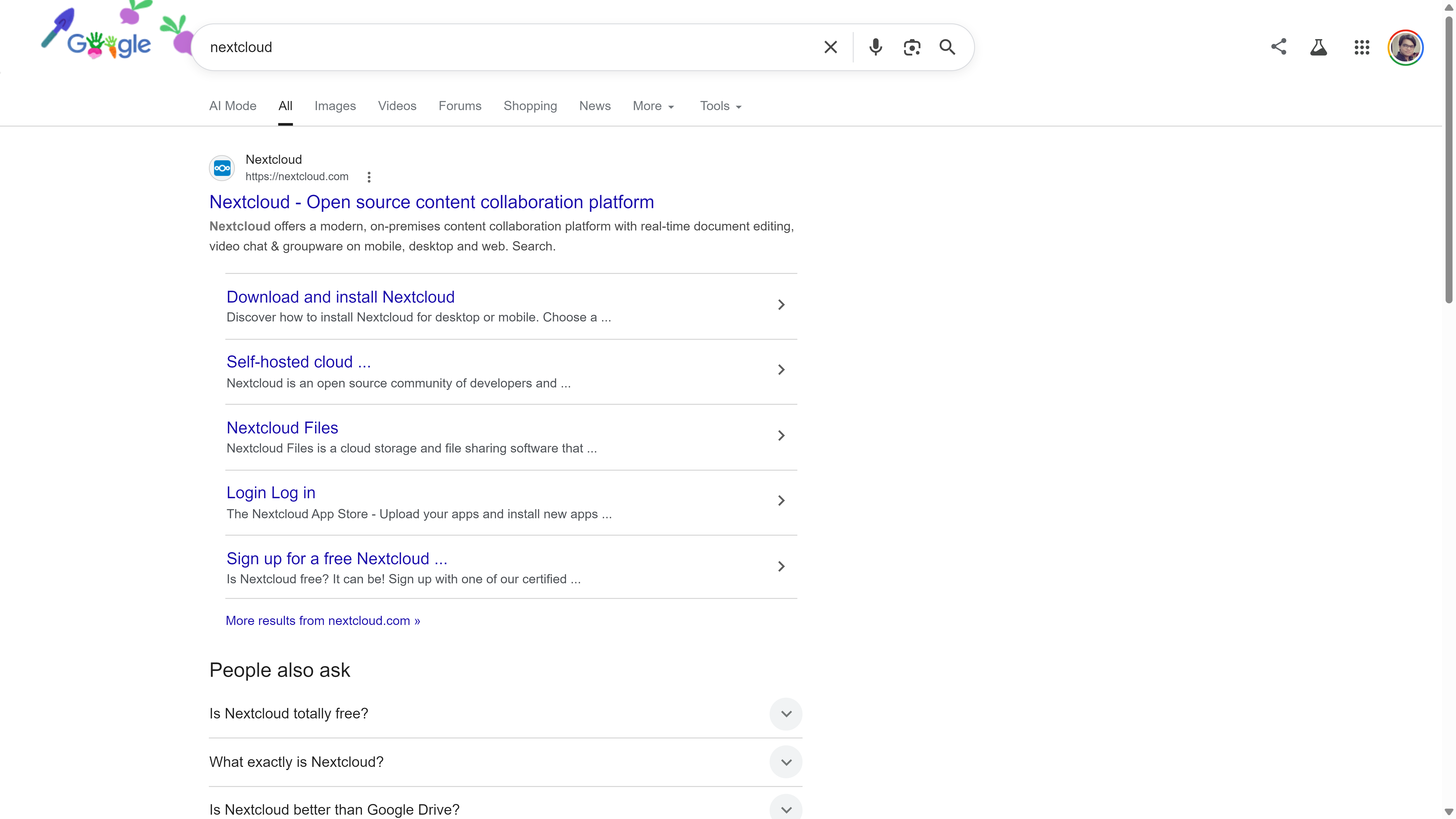This screenshot has height=819, width=1456.
Task: Open Search by image camera icon
Action: (x=912, y=47)
